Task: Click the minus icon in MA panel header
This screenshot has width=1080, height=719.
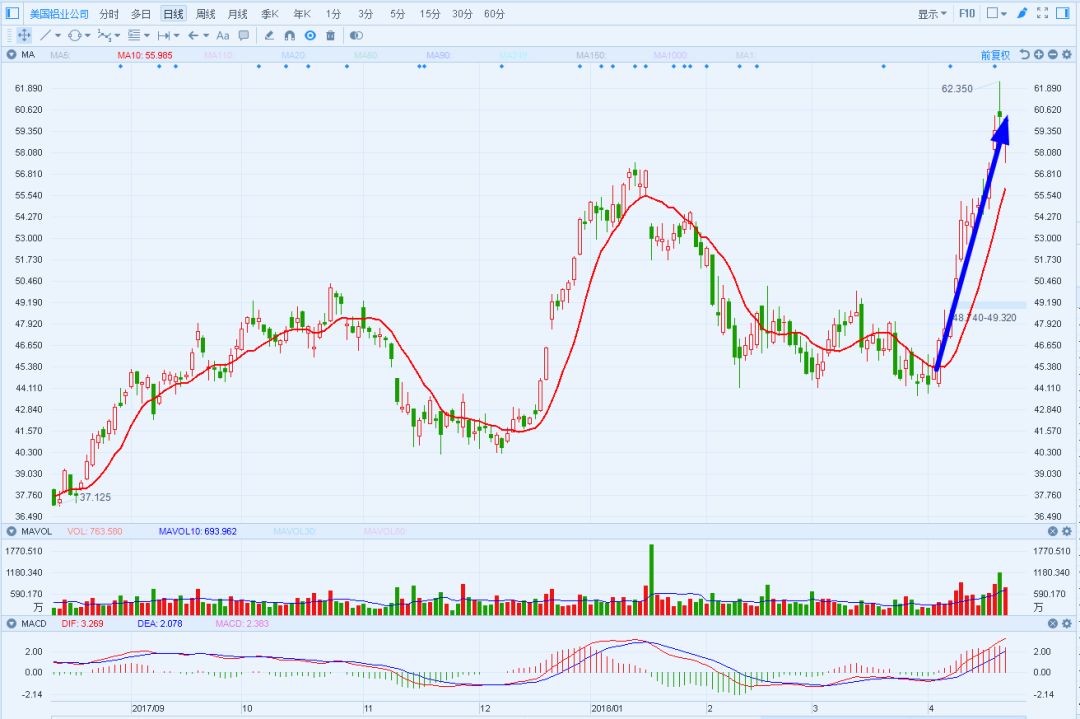Action: pyautogui.click(x=1052, y=54)
